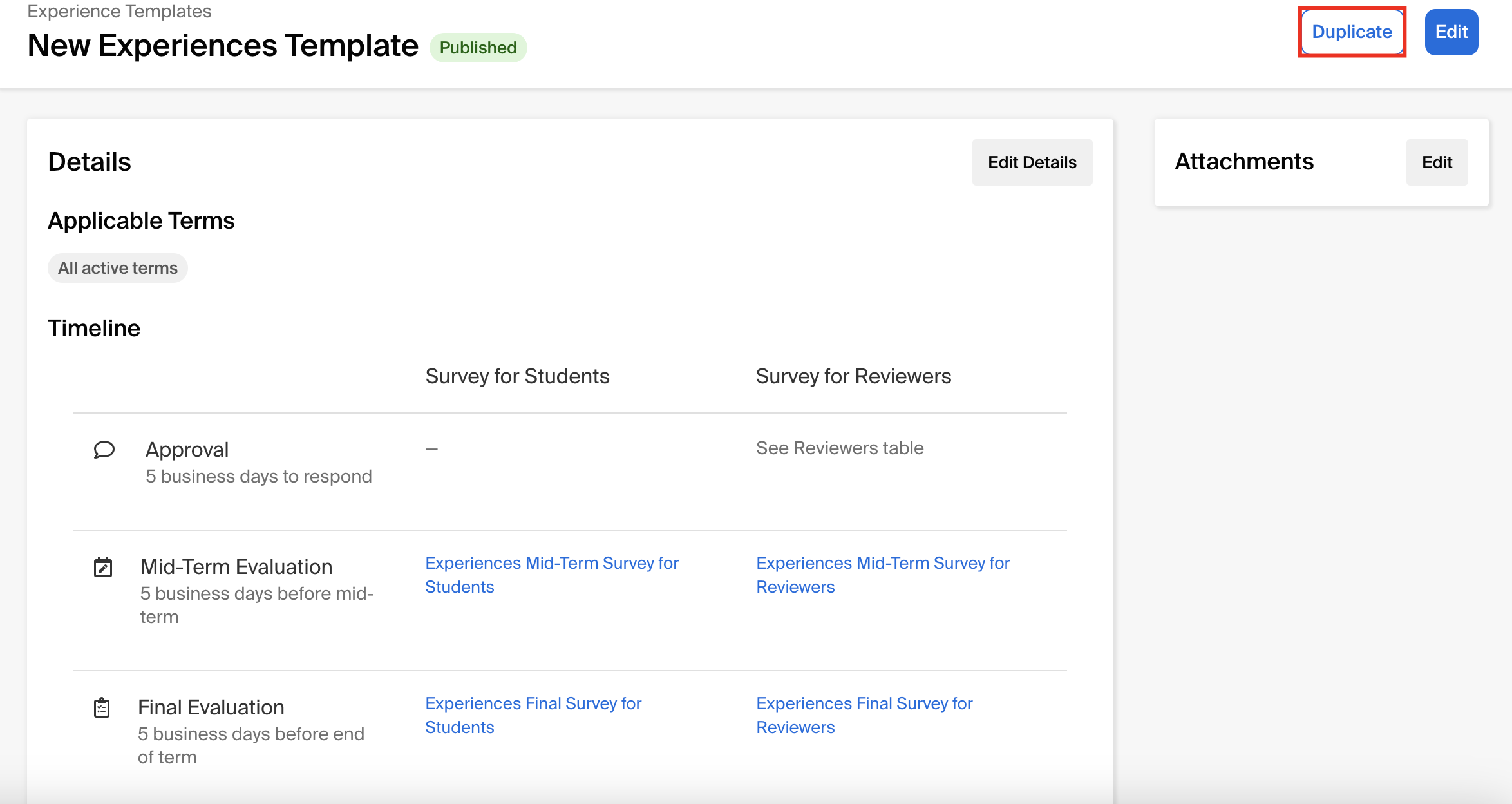Click the Mid-Term Evaluation label
The image size is (1512, 804).
tap(236, 567)
